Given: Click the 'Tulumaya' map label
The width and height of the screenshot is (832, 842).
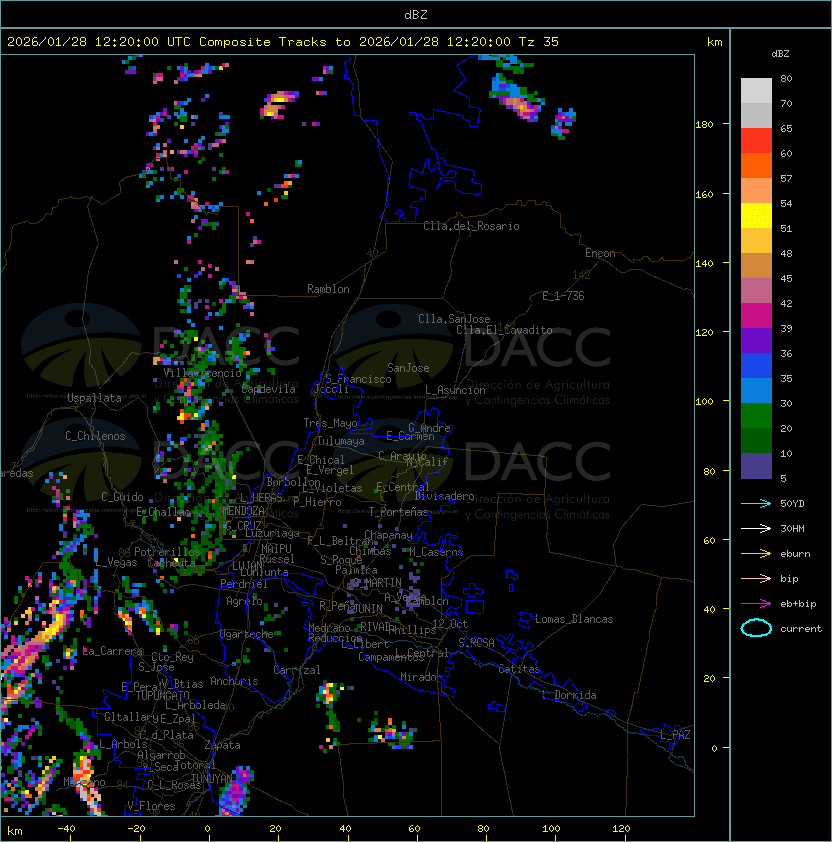Looking at the screenshot, I should (341, 441).
